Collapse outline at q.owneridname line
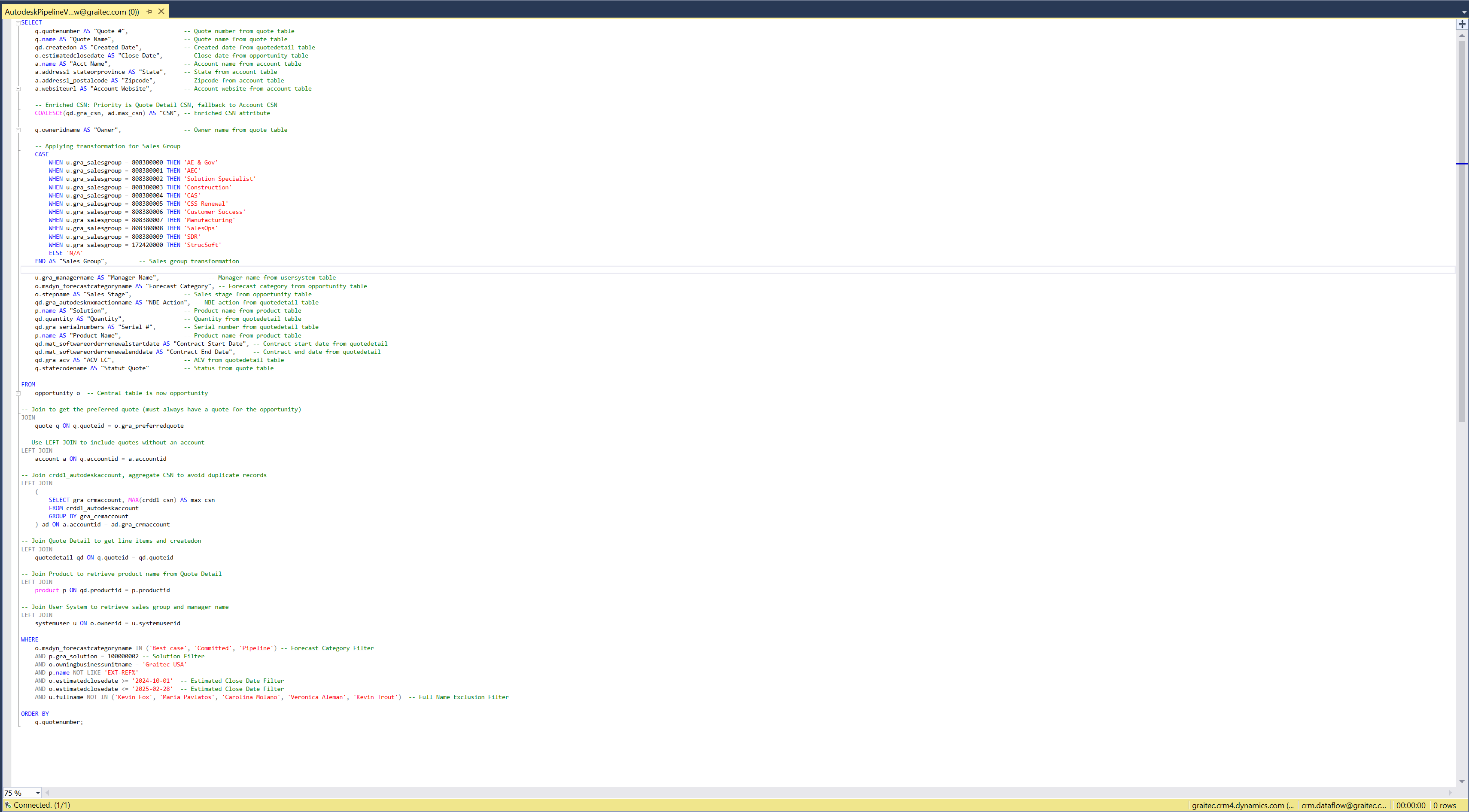Screen dimensions: 1469x812 pos(18,130)
